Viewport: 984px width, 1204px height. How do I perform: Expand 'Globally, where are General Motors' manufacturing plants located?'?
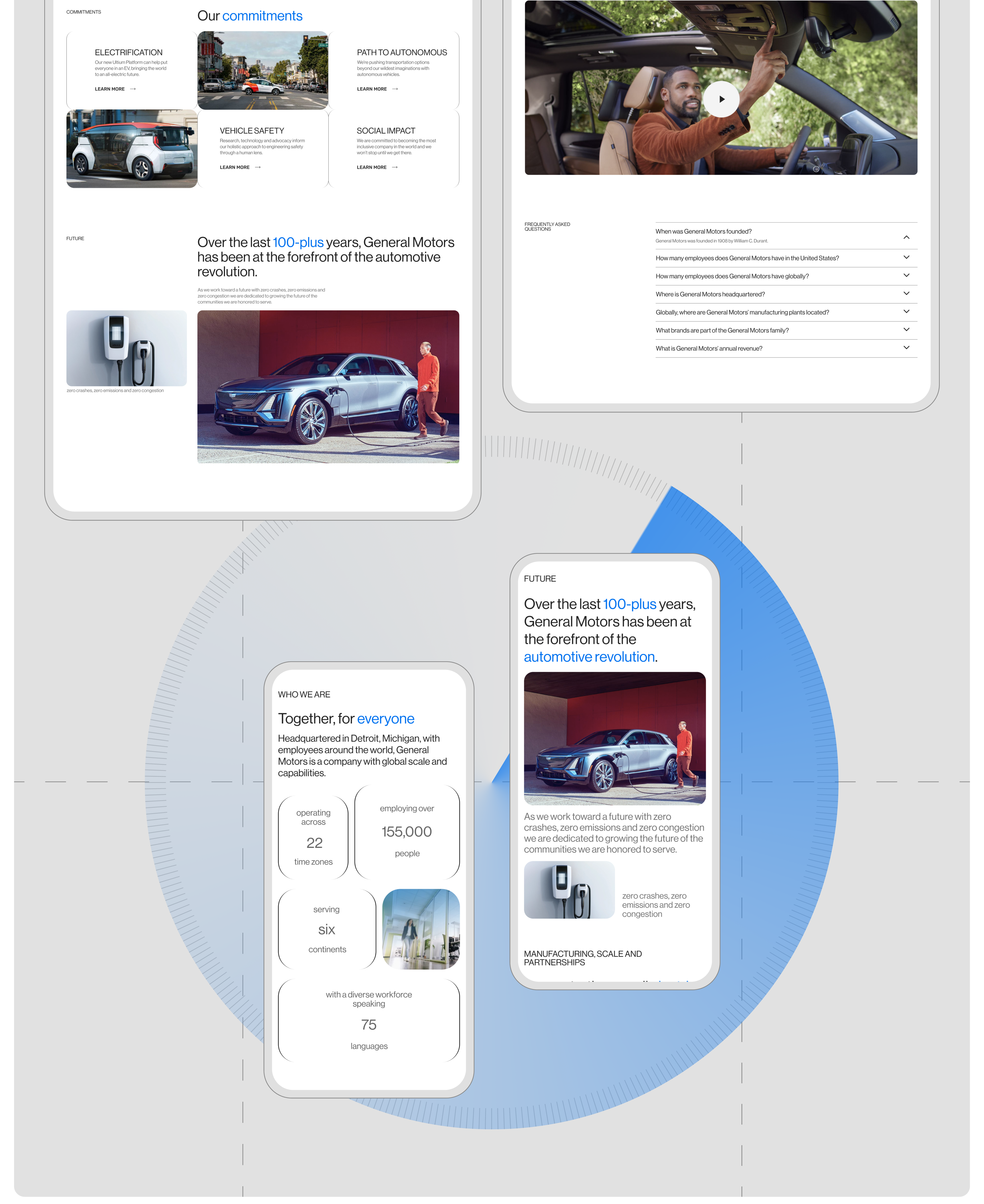(x=907, y=312)
